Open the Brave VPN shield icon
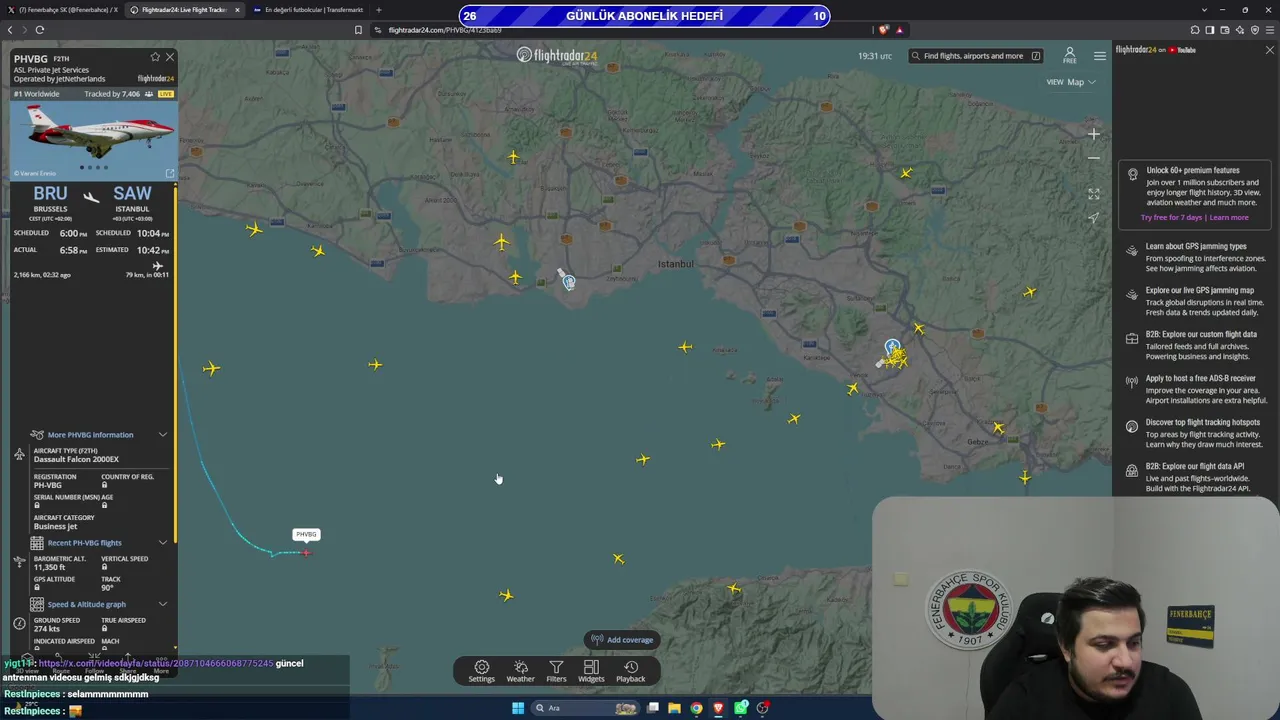1280x720 pixels. point(1255,30)
